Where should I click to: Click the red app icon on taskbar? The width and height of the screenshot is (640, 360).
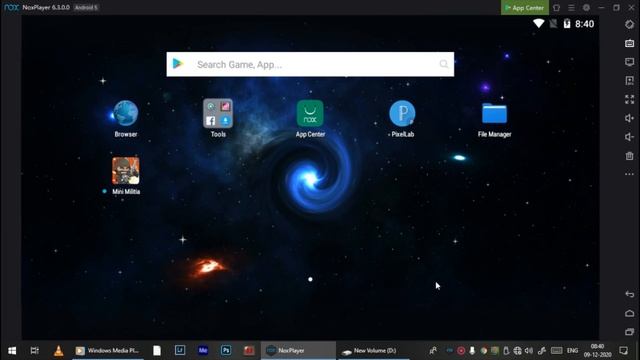(249, 350)
